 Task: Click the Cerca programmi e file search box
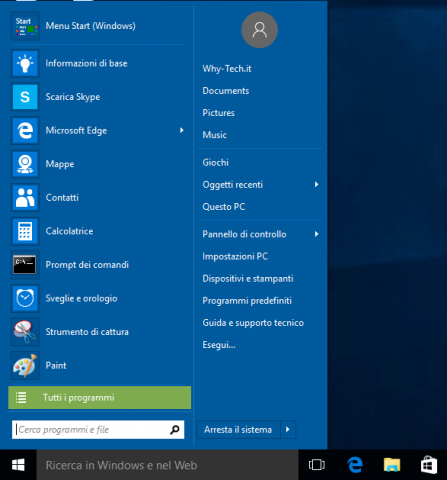click(98, 430)
